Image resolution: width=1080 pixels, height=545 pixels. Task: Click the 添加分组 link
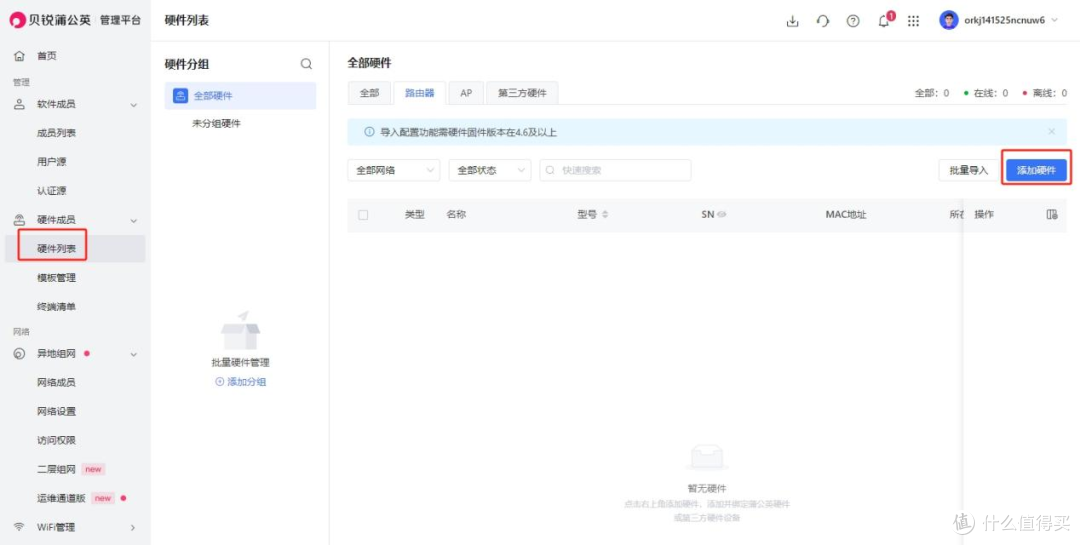(x=247, y=381)
